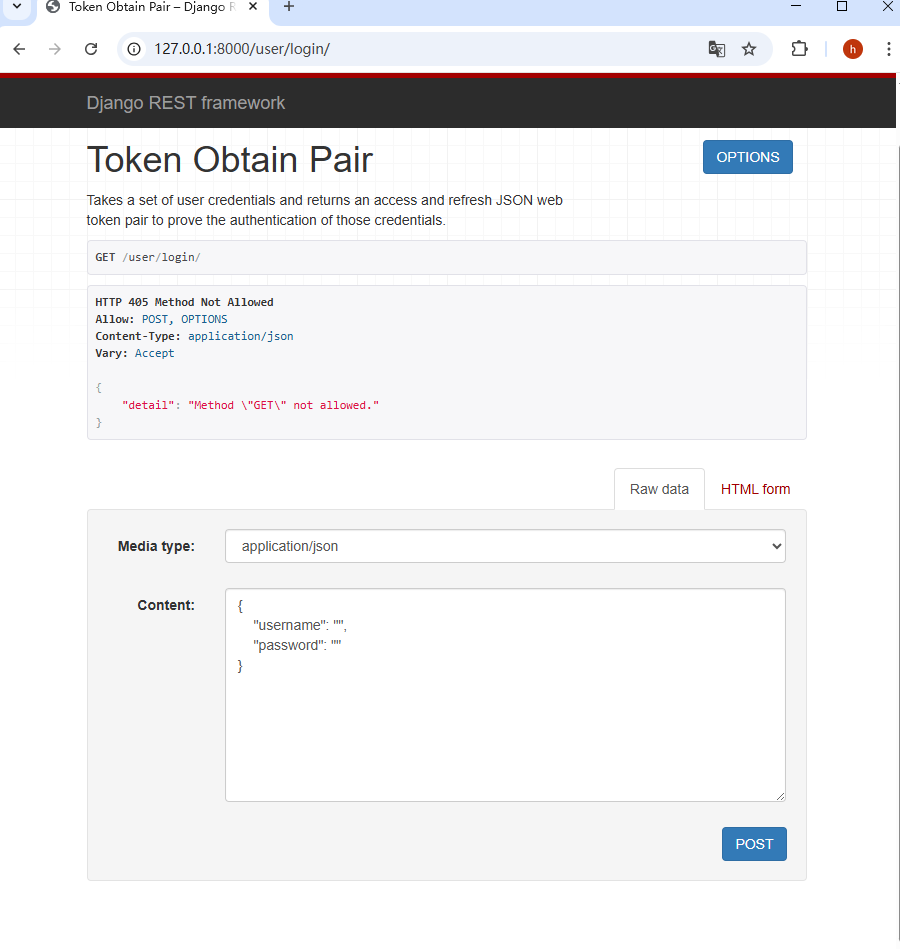Click the Content label

coord(166,605)
